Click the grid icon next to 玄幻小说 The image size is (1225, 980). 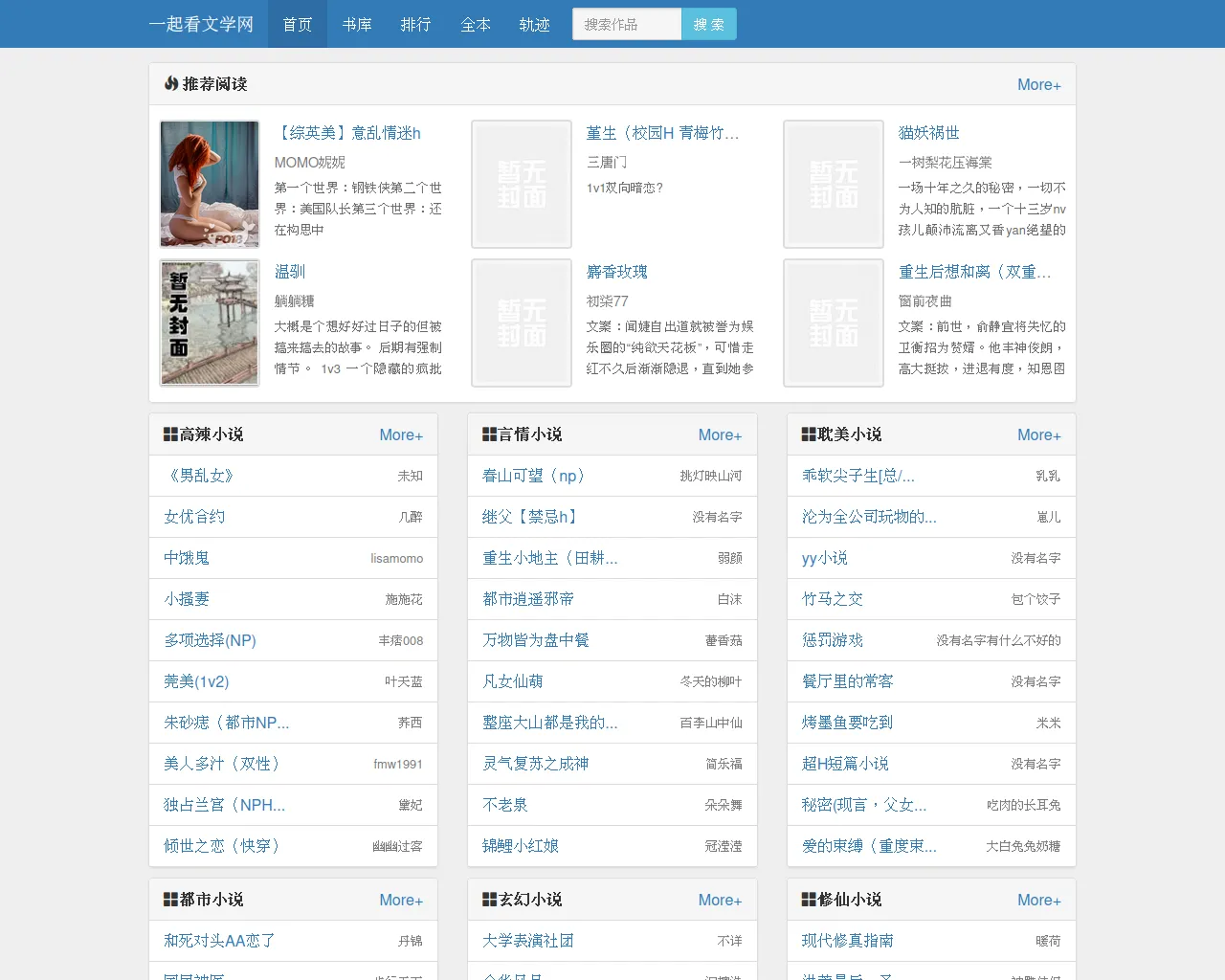(x=487, y=899)
